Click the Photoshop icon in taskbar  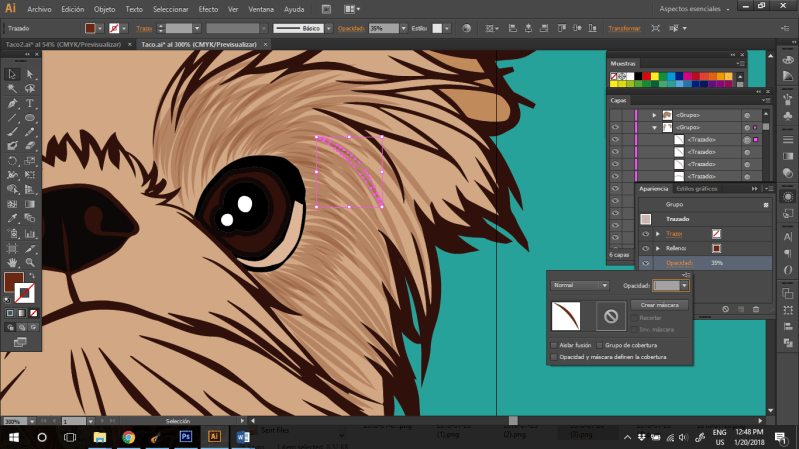185,437
